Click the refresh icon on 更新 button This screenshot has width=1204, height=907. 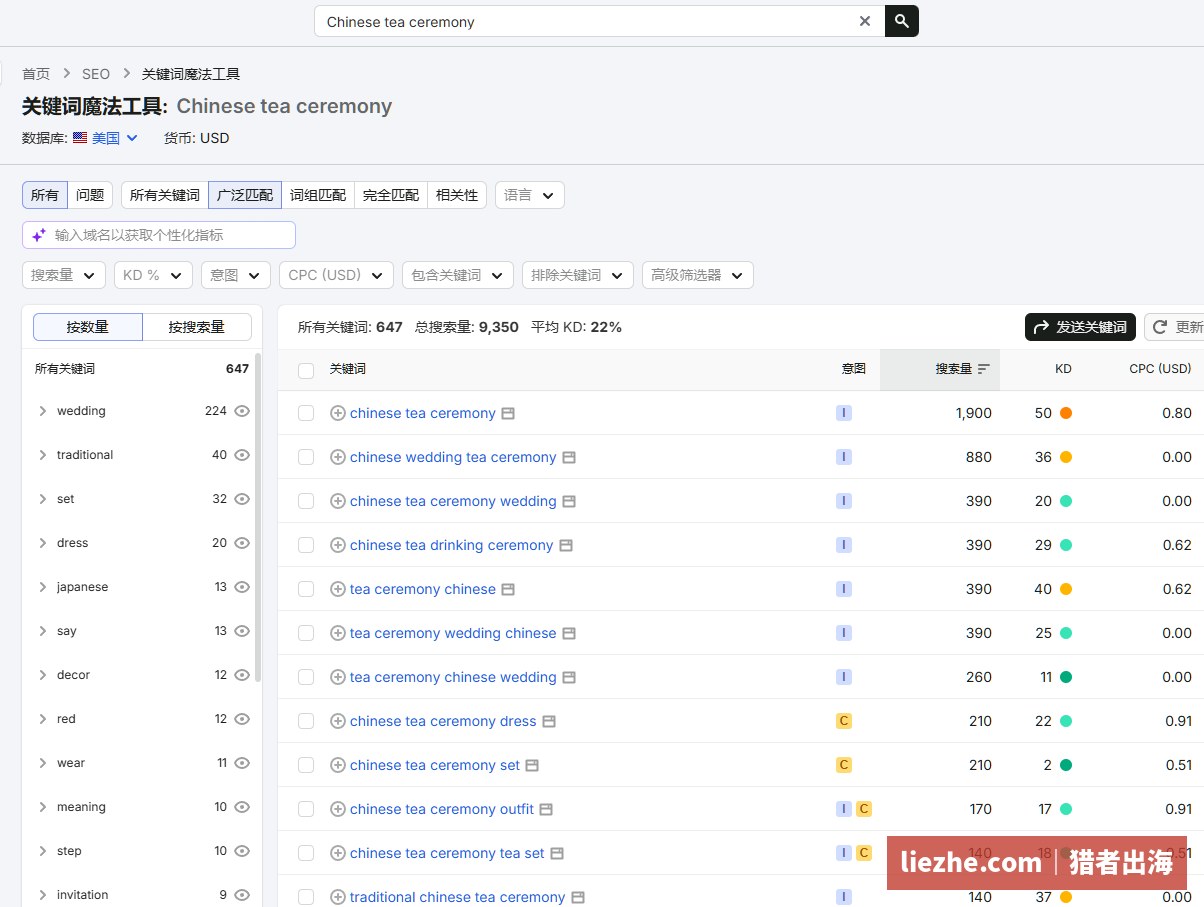coord(1161,327)
